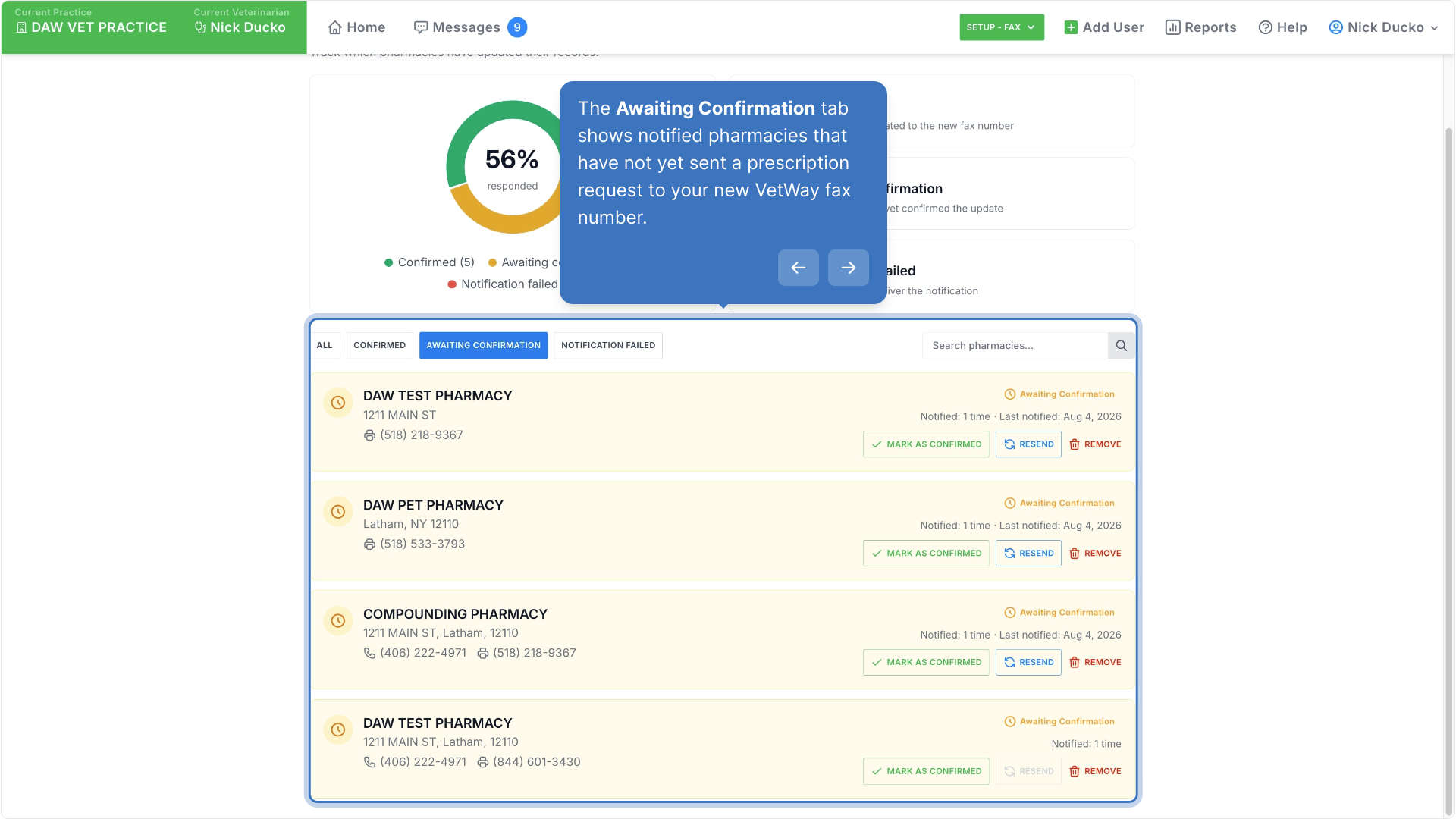Select COMPOUNDING PHARMACY name text

coord(455,614)
